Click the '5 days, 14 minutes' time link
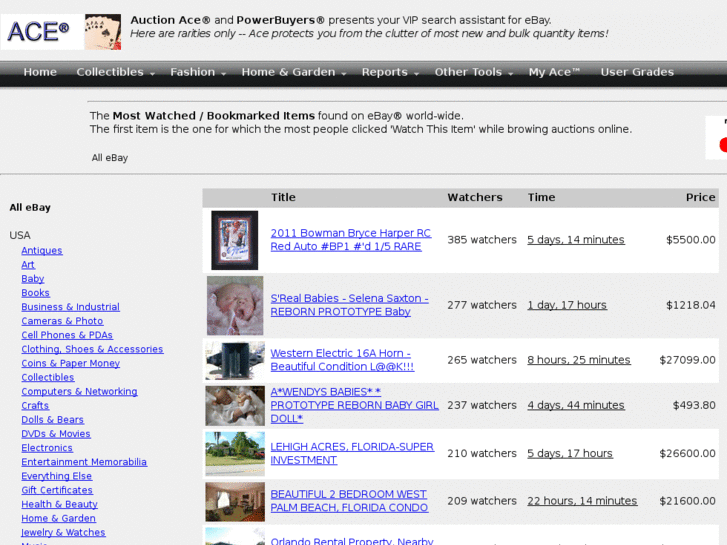This screenshot has height=545, width=727. coord(576,240)
